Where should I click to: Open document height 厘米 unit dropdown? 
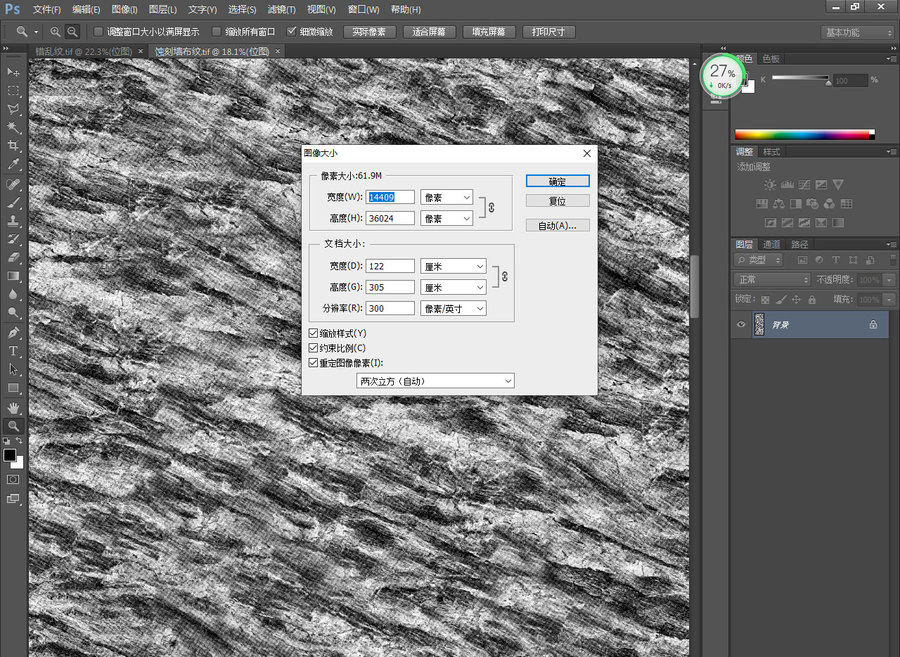(453, 287)
